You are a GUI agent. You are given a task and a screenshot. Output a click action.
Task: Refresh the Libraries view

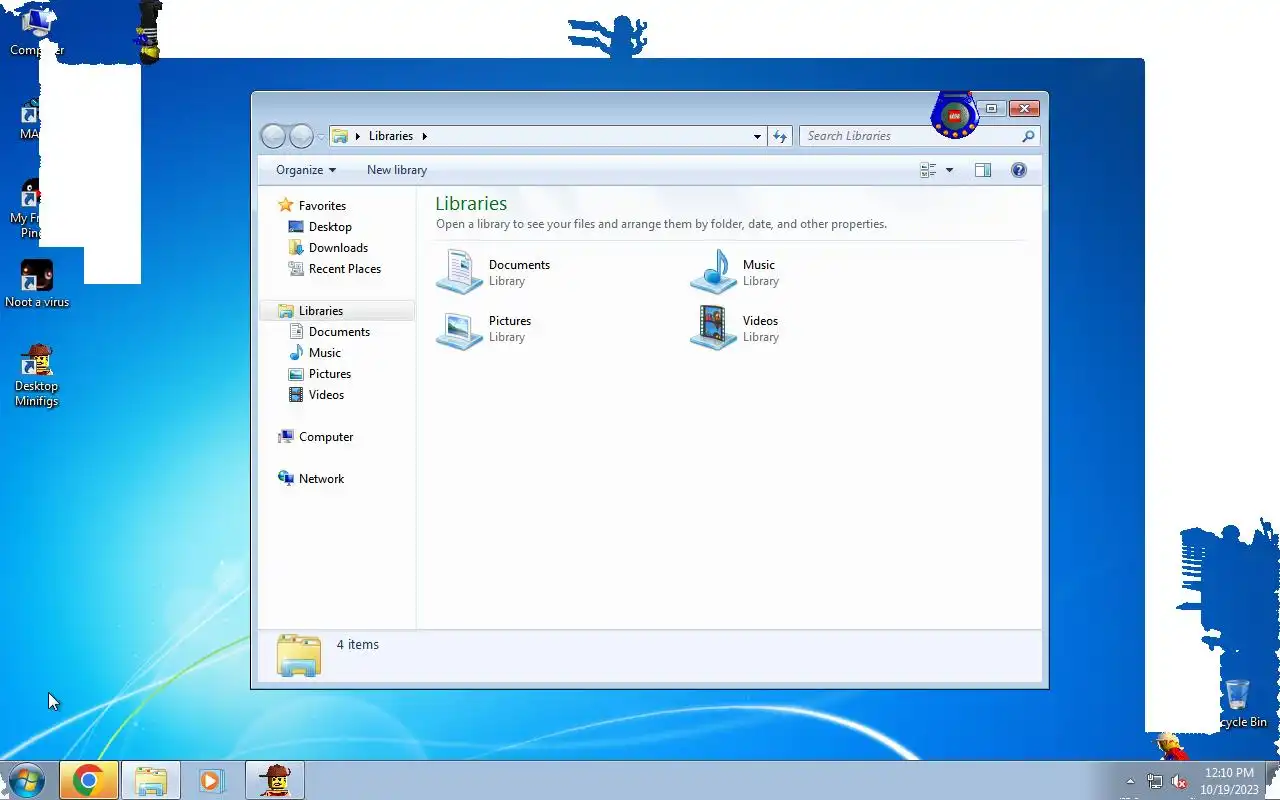(x=780, y=136)
